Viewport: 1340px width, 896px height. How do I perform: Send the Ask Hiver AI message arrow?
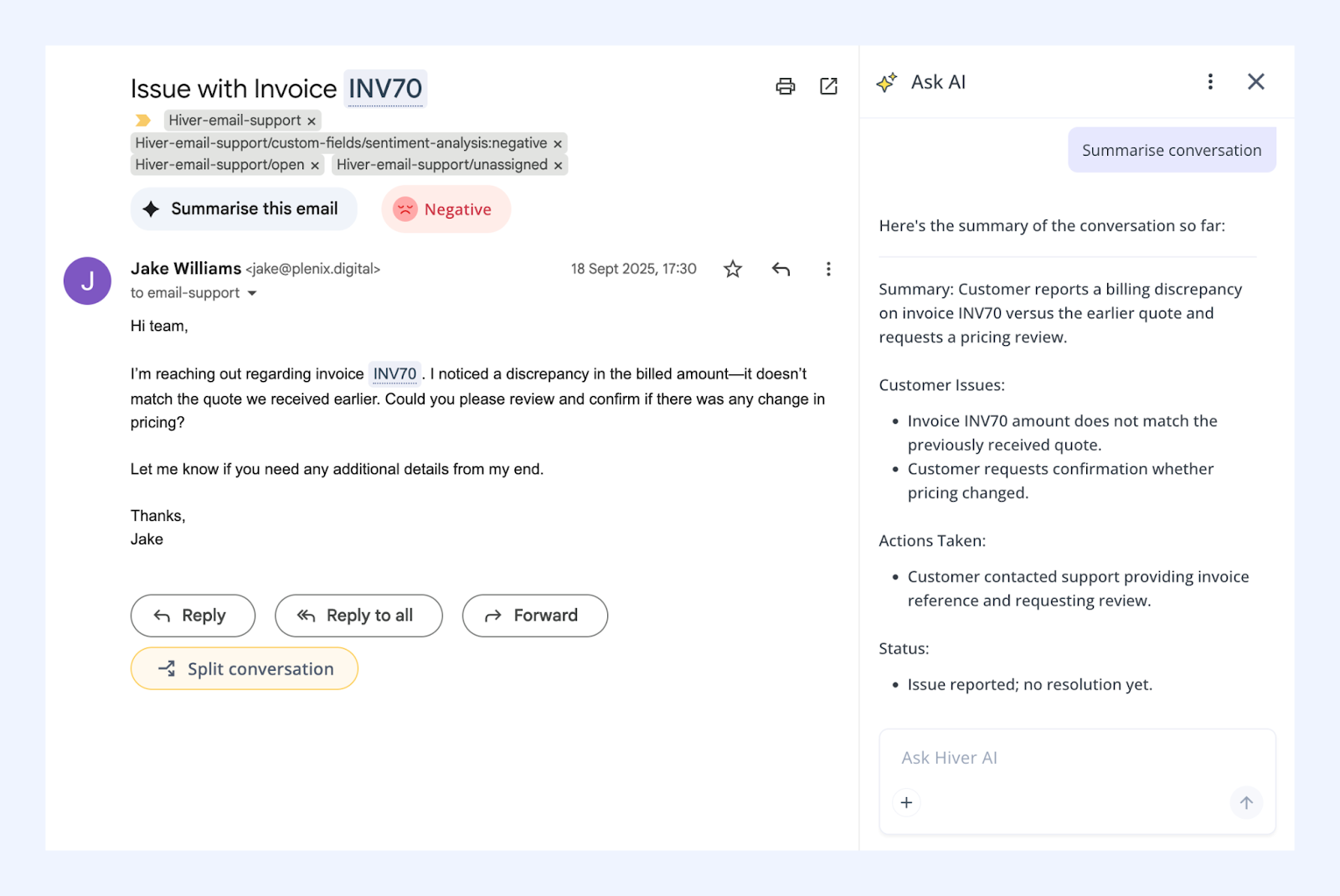pos(1246,803)
